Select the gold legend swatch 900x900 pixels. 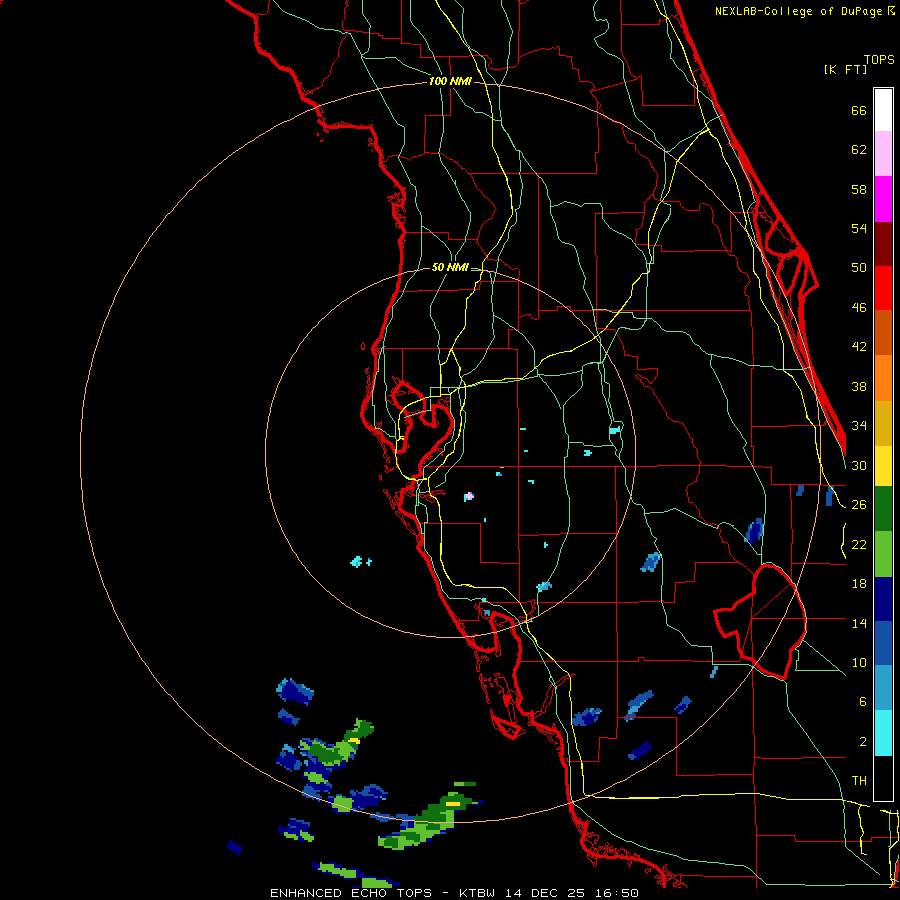click(883, 423)
